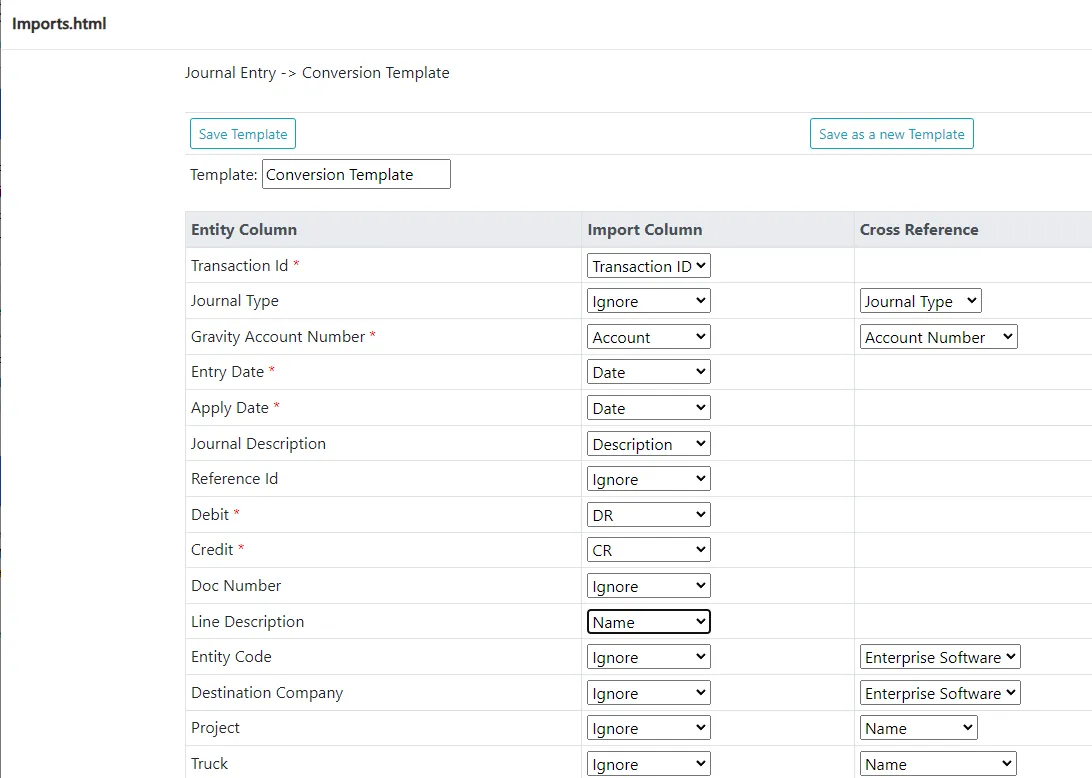Open the Credit import column dropdown
Viewport: 1092px width, 778px height.
tap(648, 550)
